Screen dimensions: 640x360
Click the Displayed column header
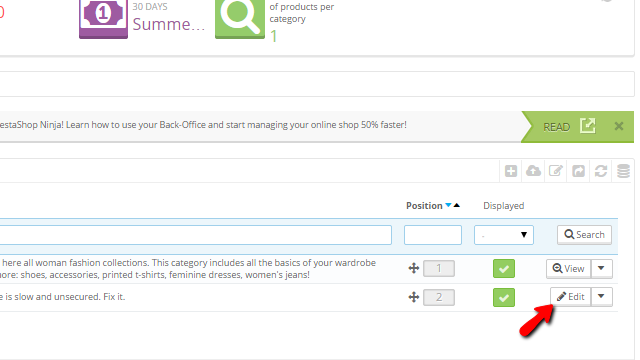(x=503, y=206)
